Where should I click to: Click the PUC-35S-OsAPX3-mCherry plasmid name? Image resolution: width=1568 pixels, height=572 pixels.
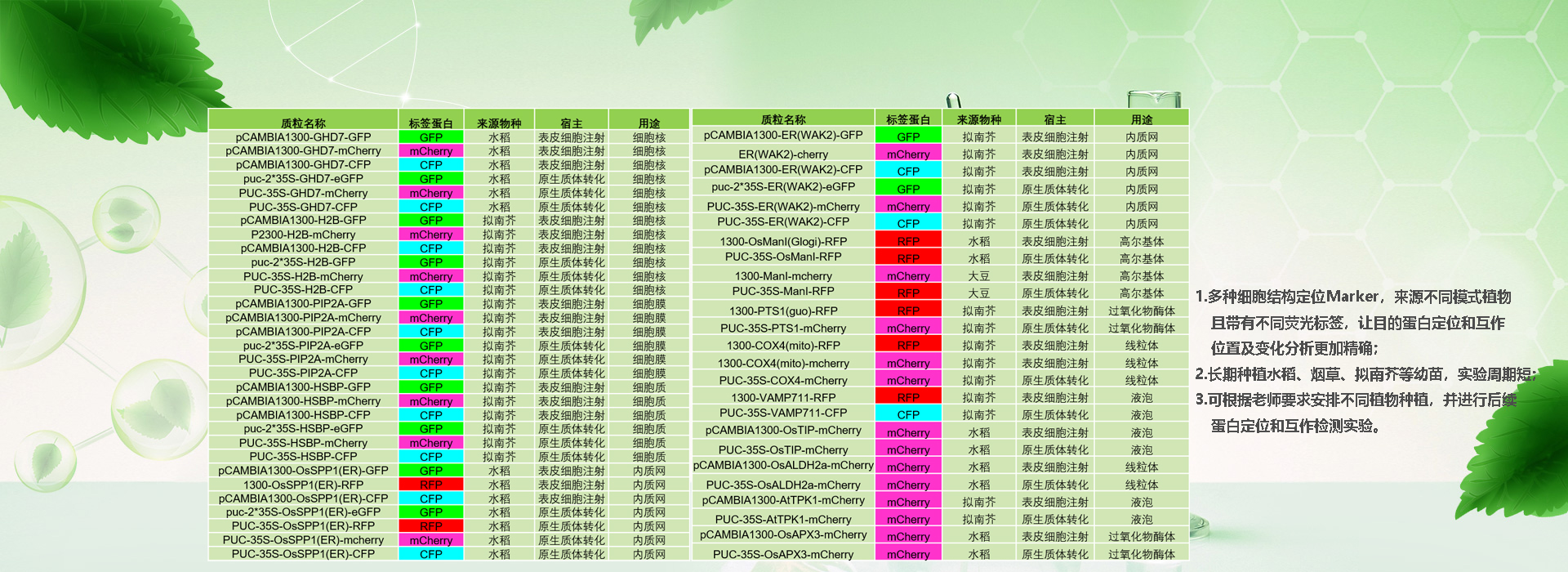(x=782, y=554)
